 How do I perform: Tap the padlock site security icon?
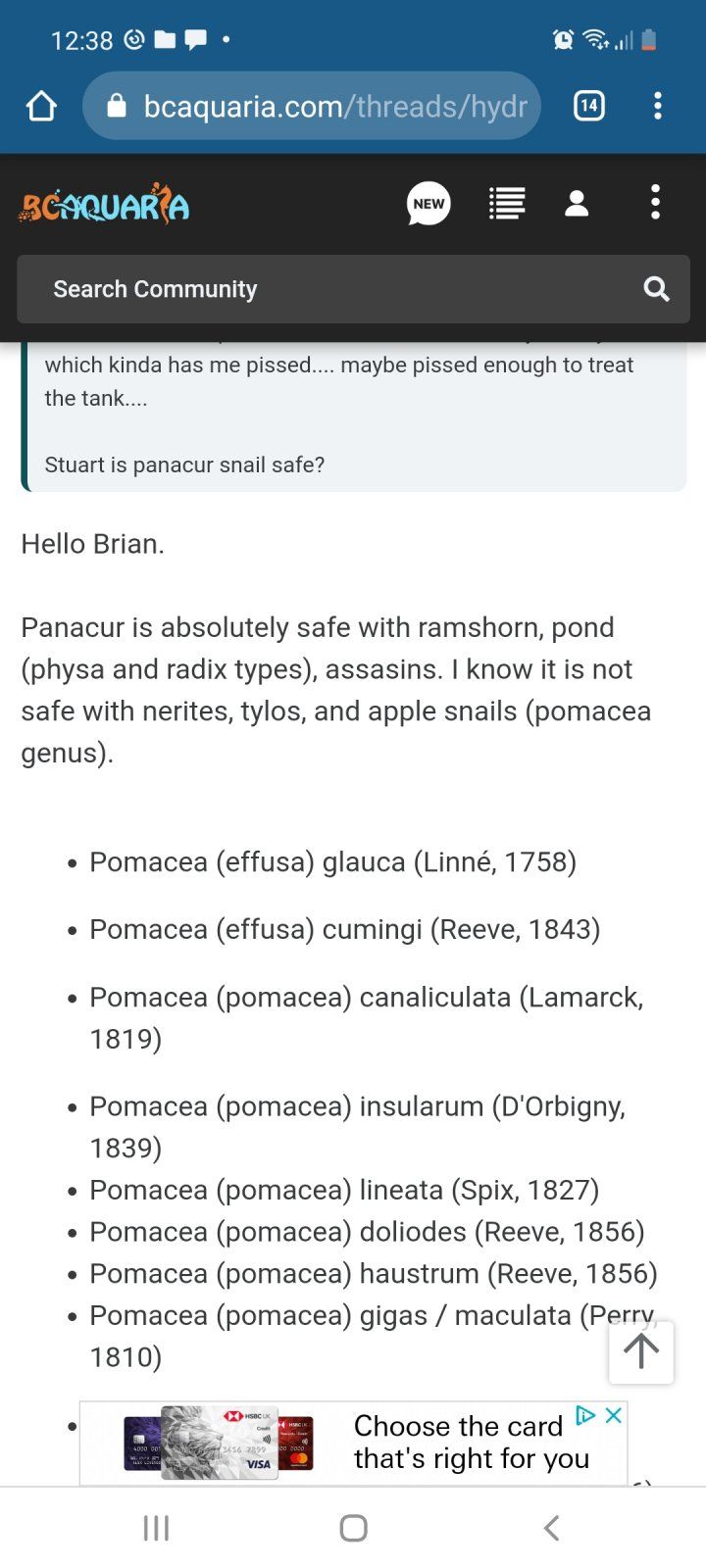(x=117, y=106)
